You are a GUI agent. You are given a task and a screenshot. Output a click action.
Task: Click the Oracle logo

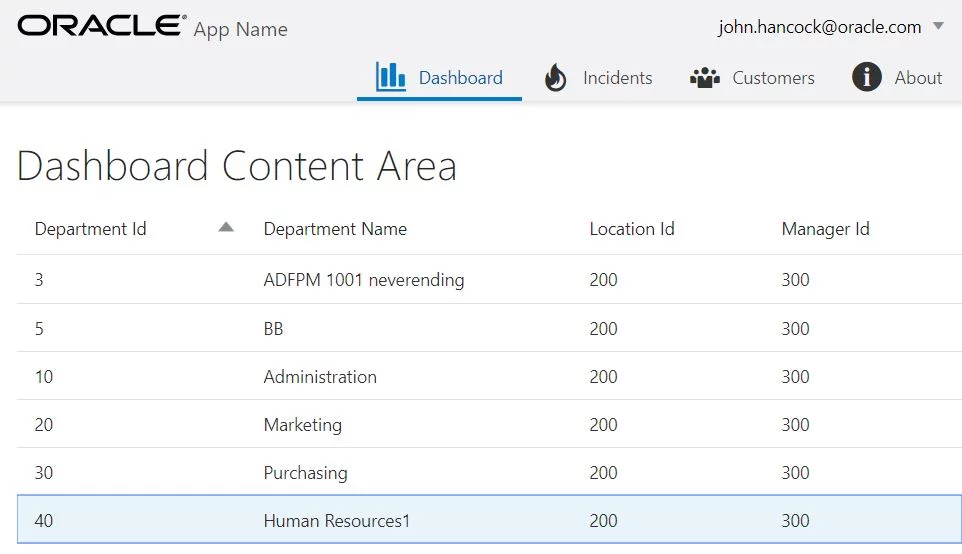point(102,26)
